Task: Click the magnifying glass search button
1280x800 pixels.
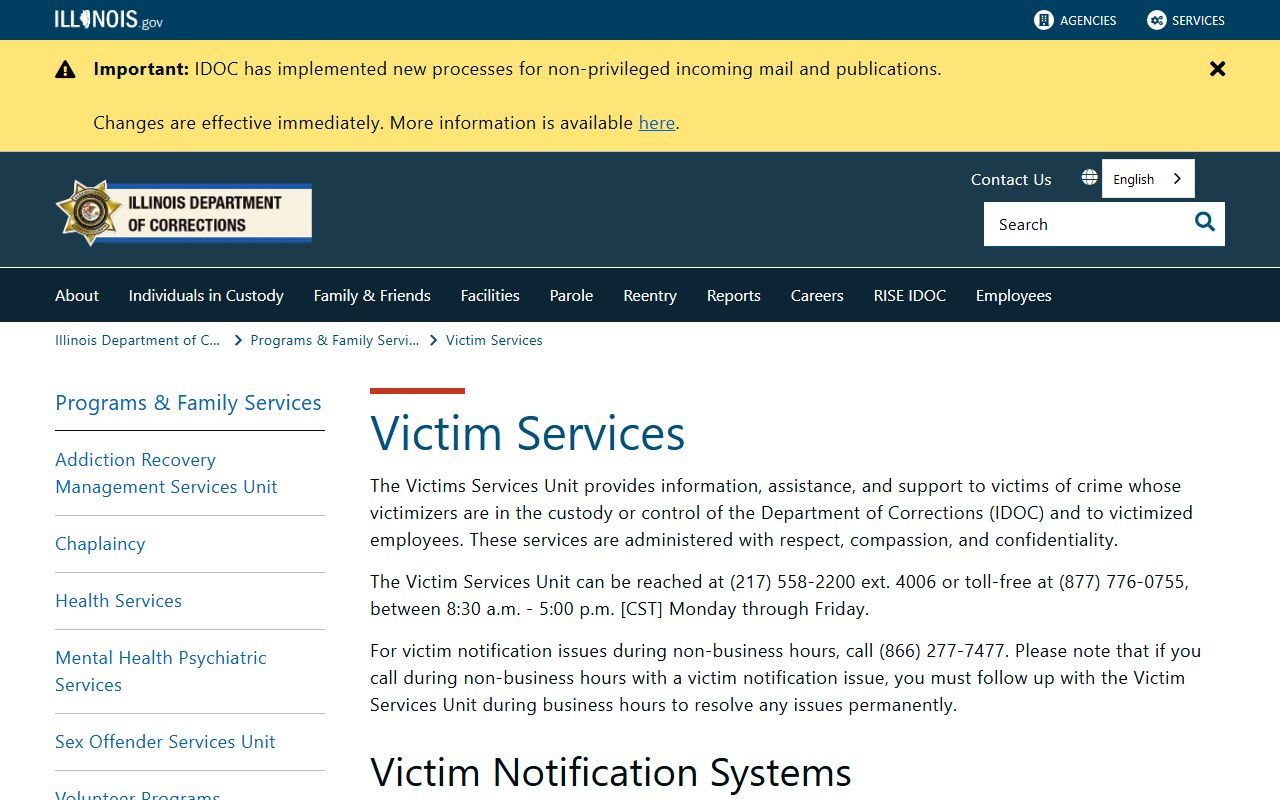Action: point(1205,223)
